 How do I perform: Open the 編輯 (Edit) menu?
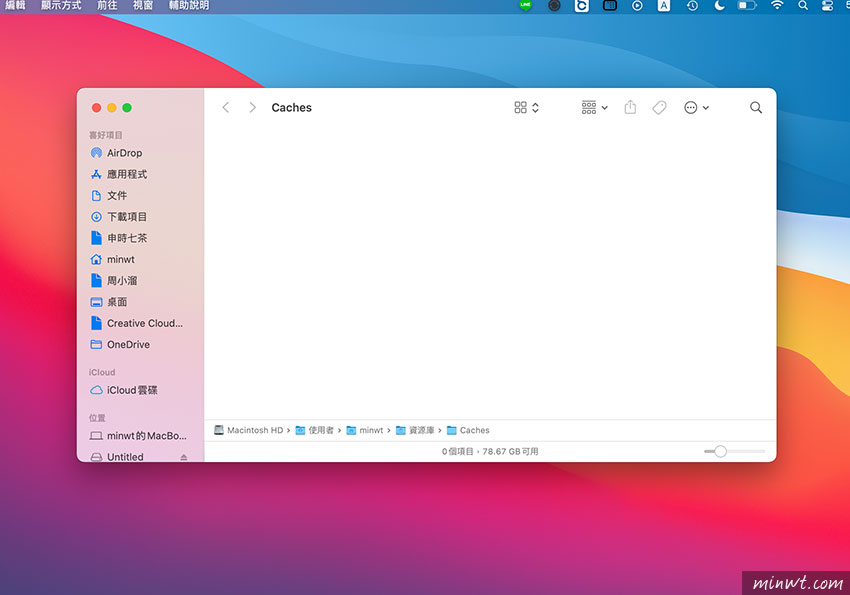(15, 5)
